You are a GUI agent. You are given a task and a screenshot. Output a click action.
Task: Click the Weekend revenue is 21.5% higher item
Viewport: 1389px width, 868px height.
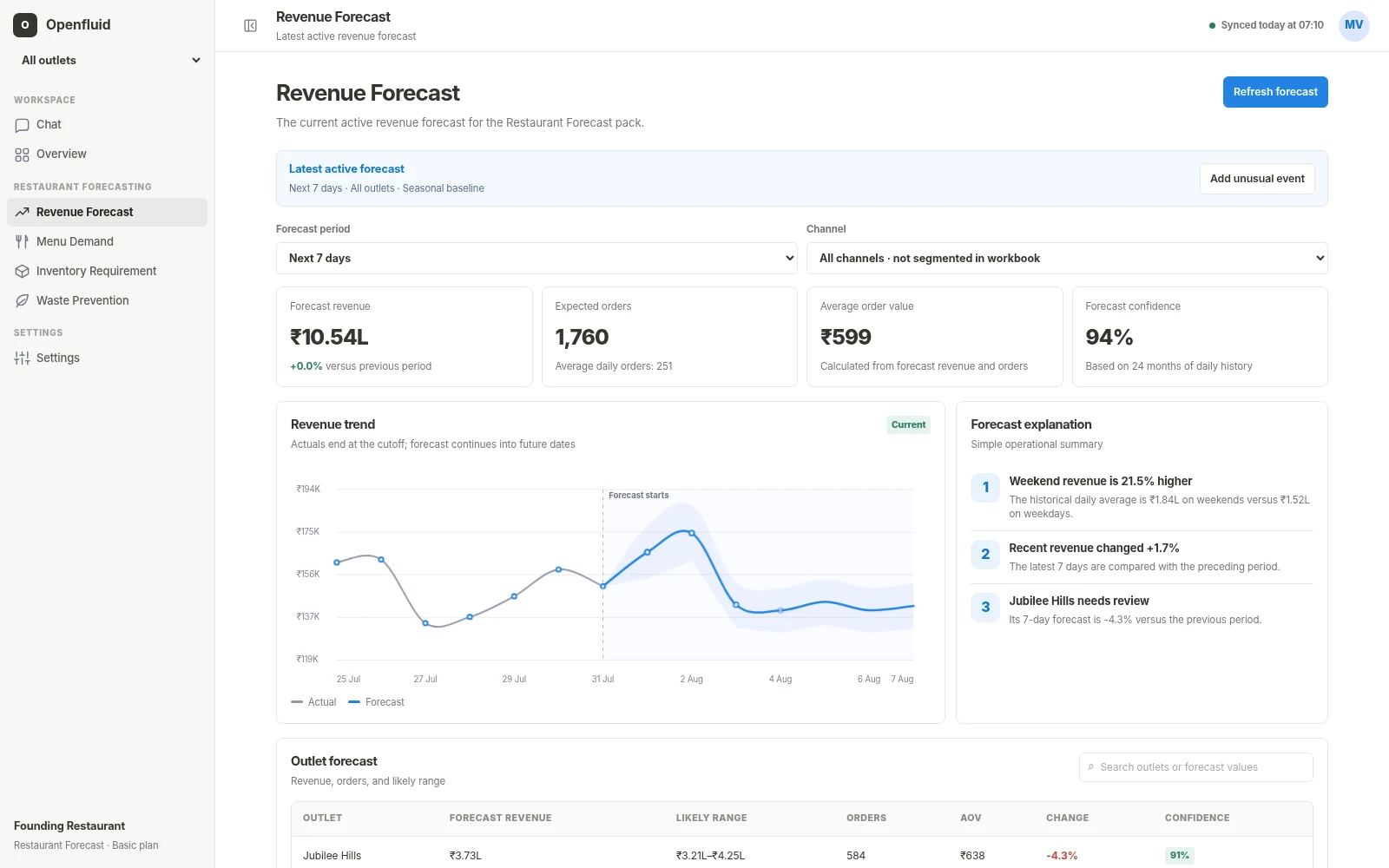[1142, 496]
